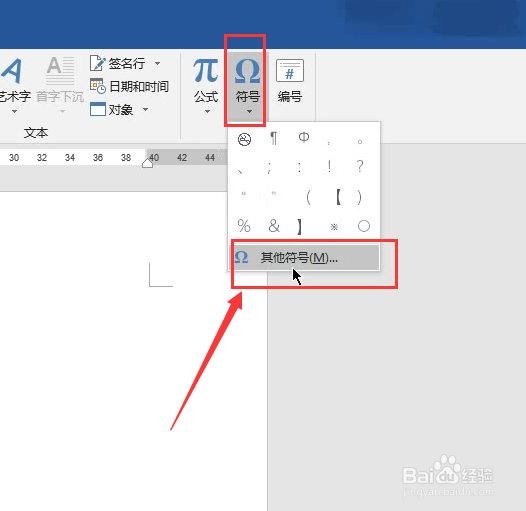Insert the question mark symbol

pyautogui.click(x=360, y=166)
